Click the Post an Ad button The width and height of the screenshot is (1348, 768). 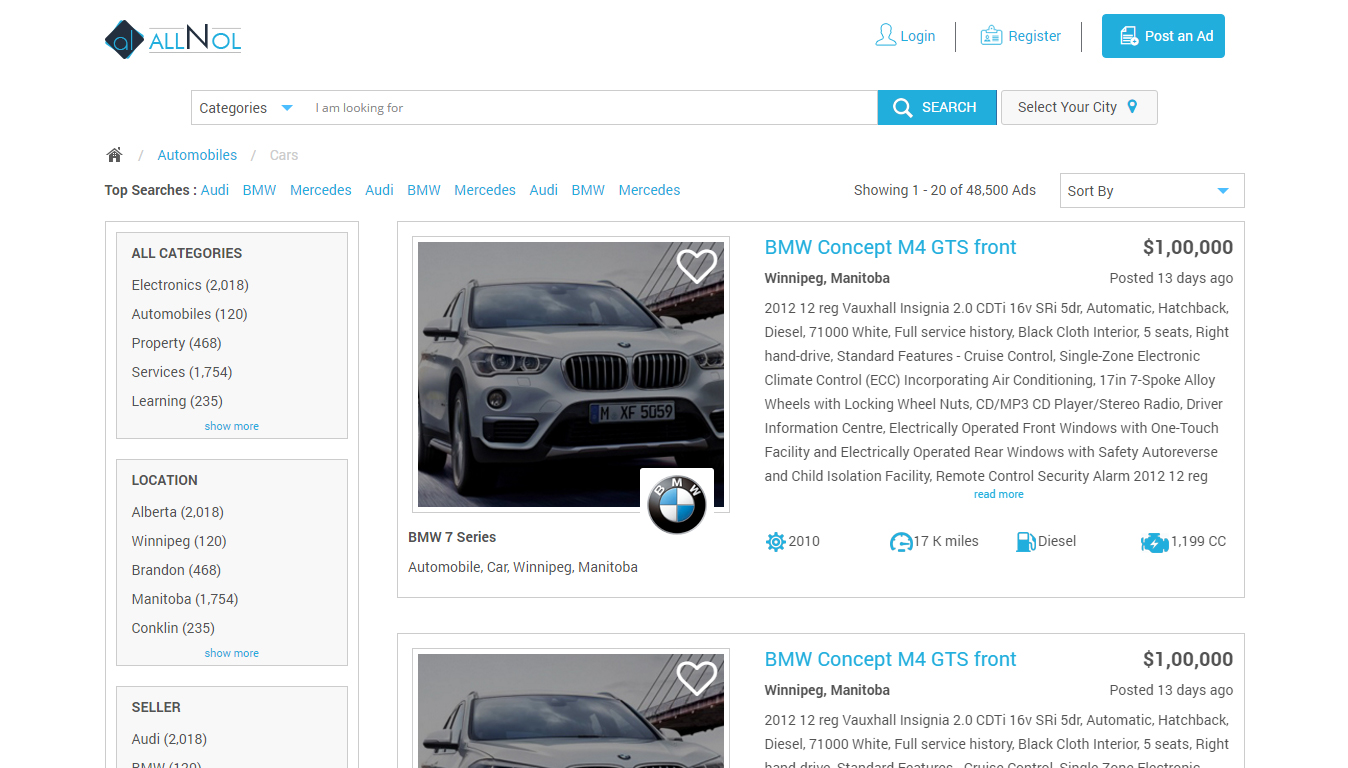[1163, 36]
